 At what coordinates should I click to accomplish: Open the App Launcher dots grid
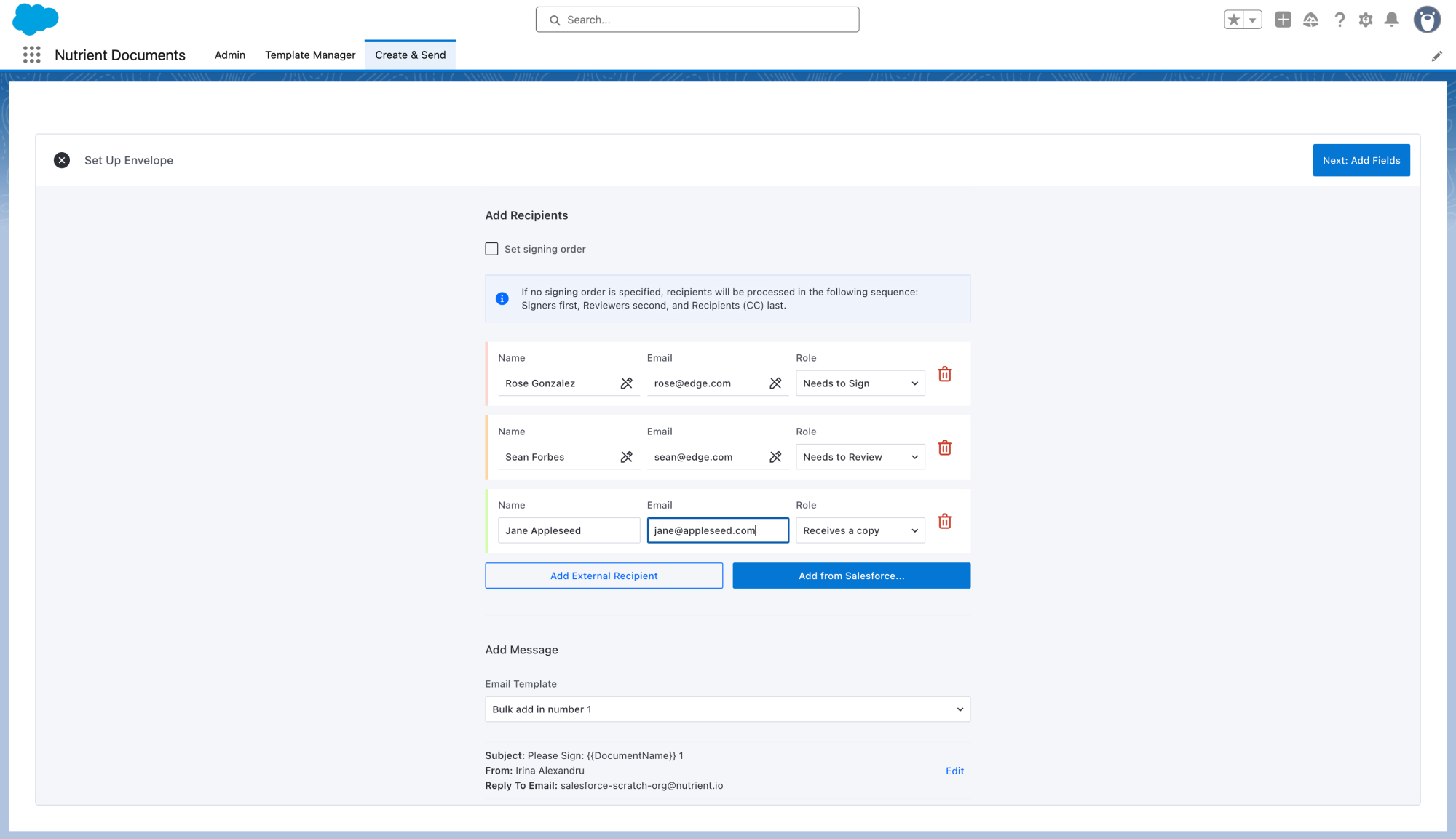[31, 55]
